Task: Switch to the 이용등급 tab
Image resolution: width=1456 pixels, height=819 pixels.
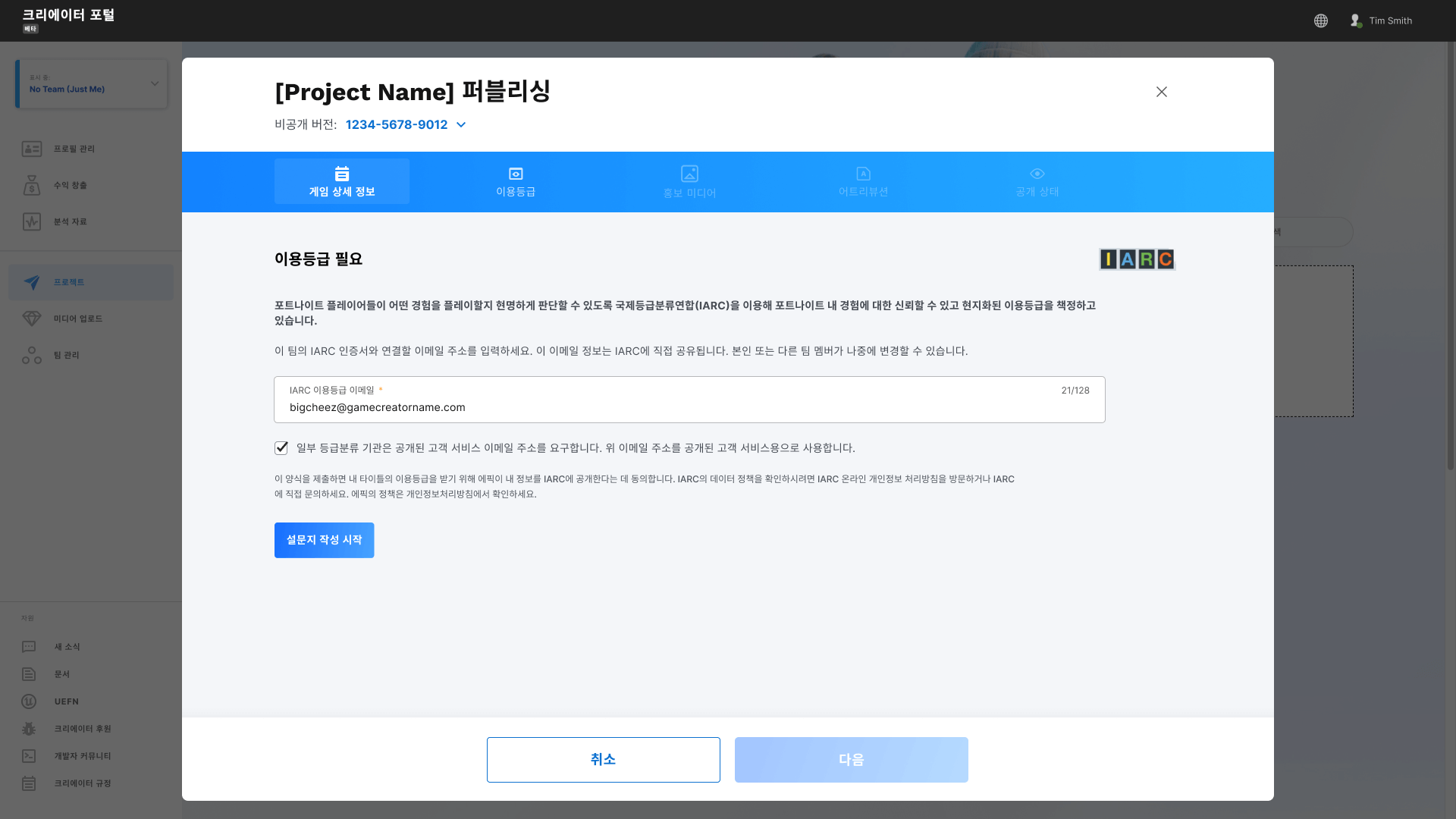Action: pos(515,182)
